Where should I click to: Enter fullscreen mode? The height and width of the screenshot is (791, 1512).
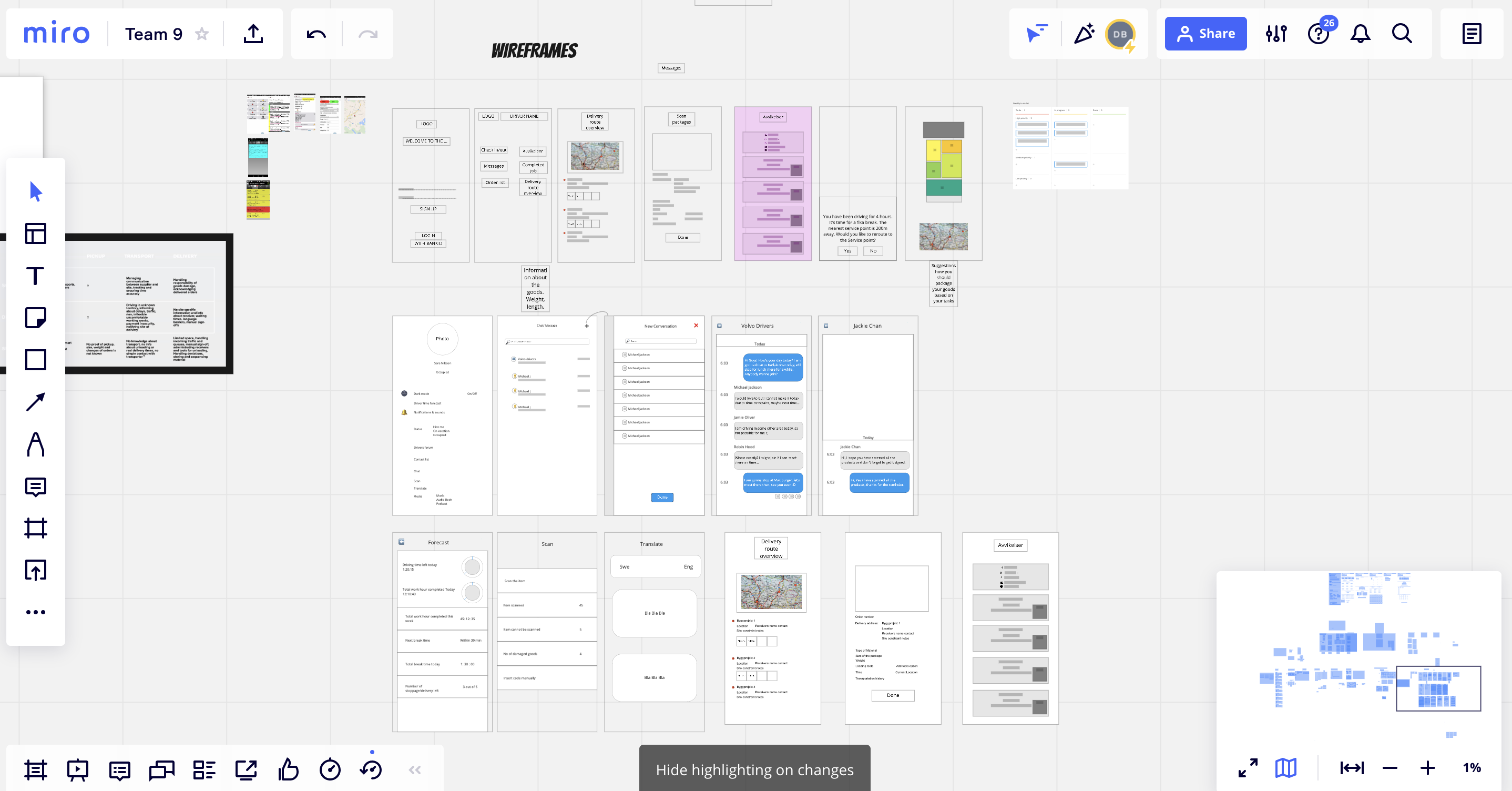pos(1248,768)
